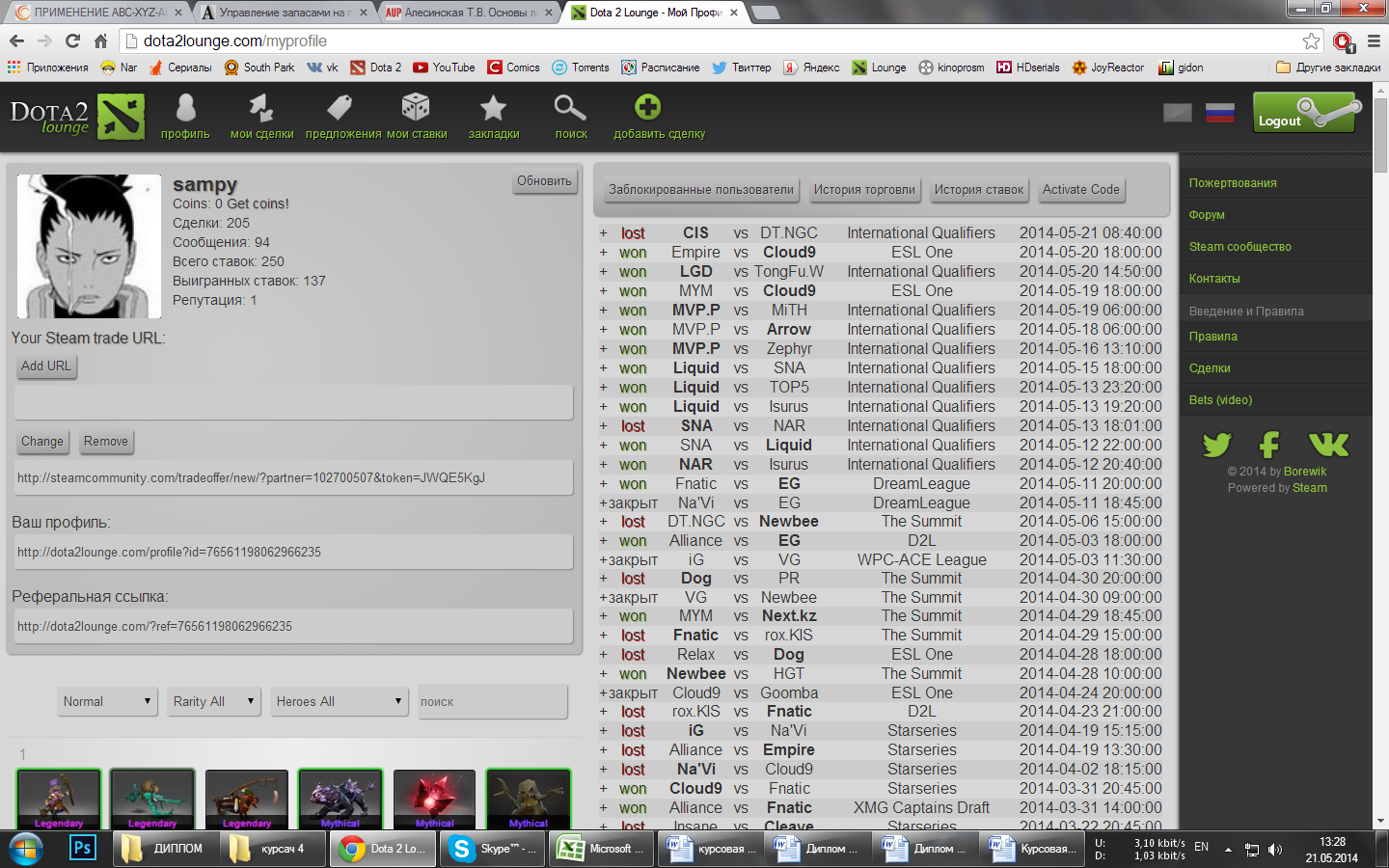The height and width of the screenshot is (868, 1389).
Task: Click the Dota2 Lounge logo
Action: 77,117
